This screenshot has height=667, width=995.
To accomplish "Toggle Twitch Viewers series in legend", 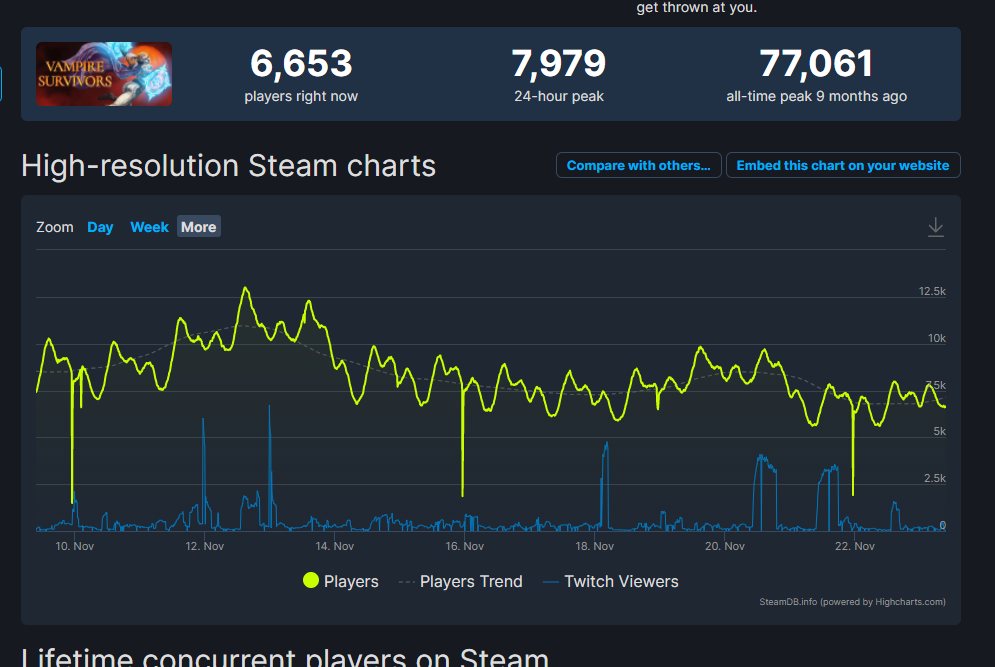I will point(611,581).
